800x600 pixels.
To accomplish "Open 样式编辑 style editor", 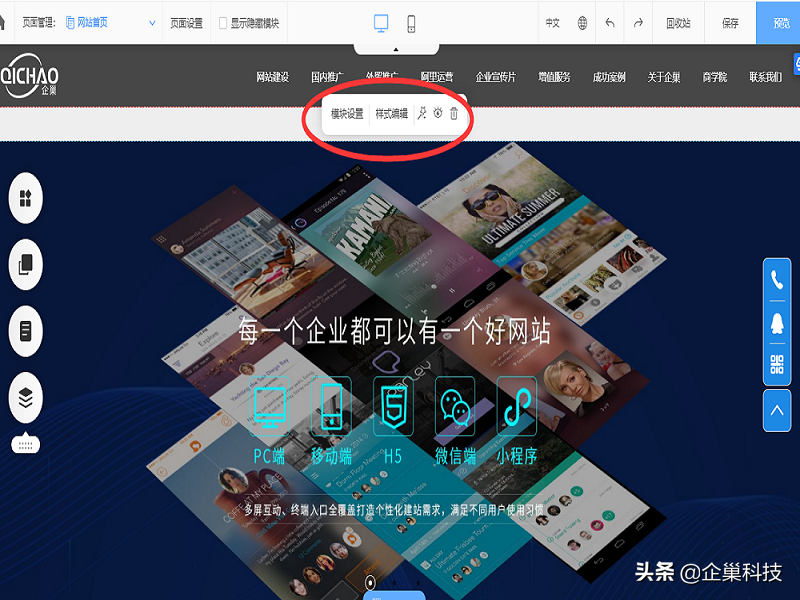I will point(391,113).
